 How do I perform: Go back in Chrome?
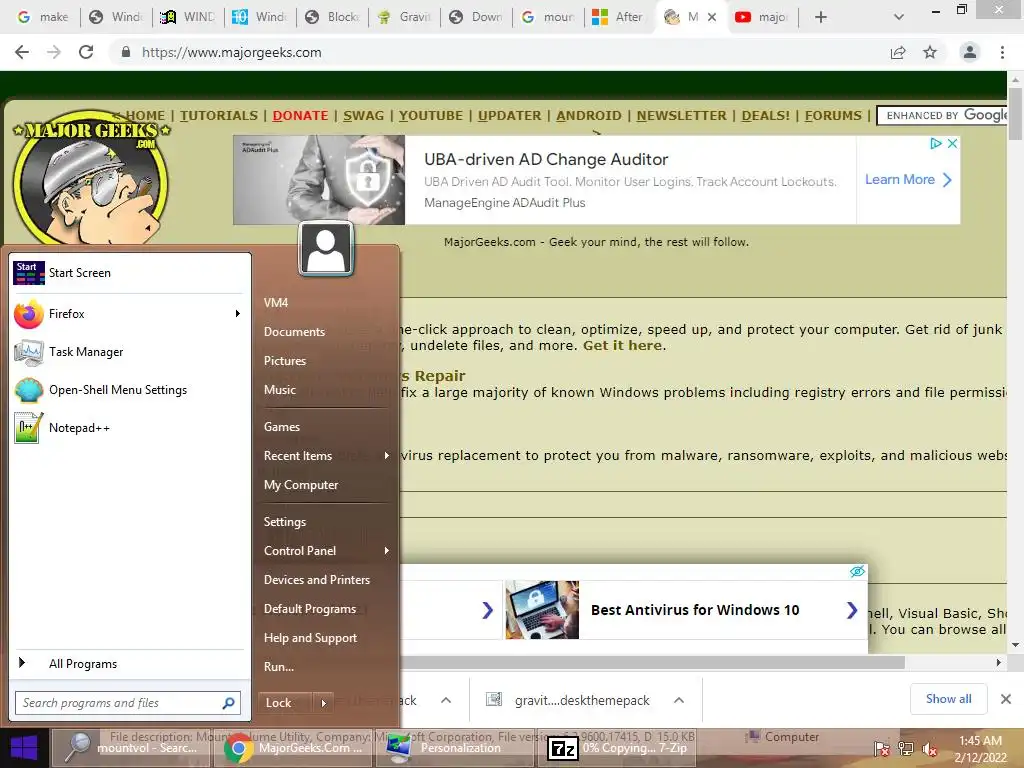pyautogui.click(x=22, y=52)
